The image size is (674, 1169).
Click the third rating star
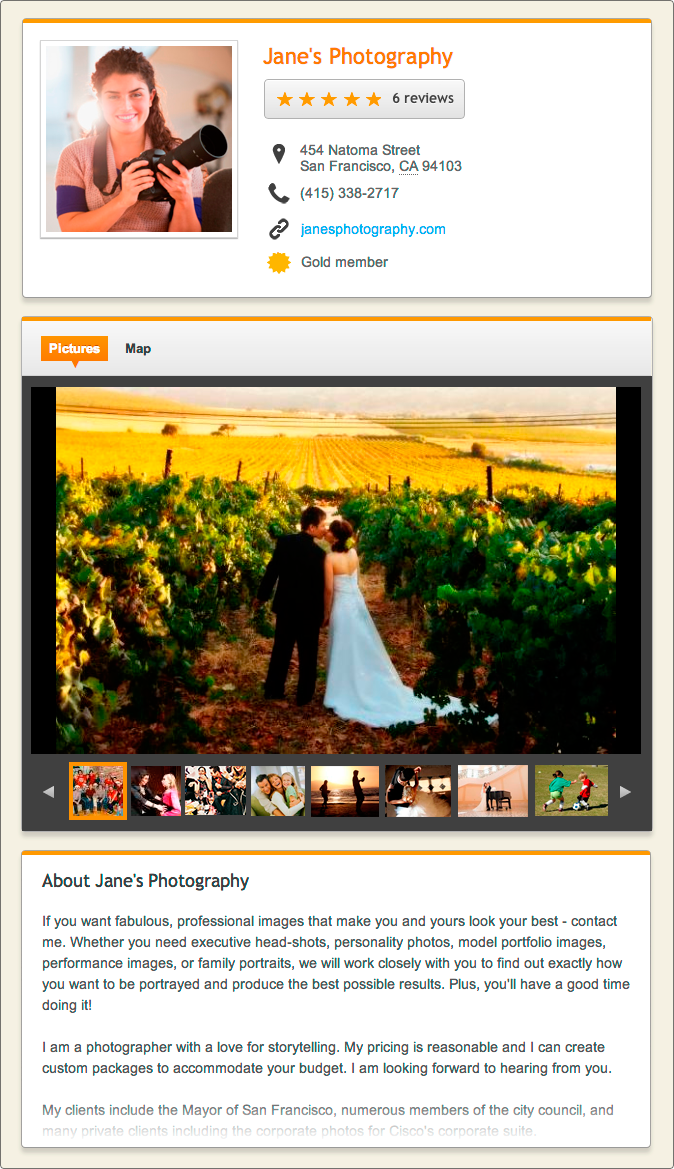pyautogui.click(x=329, y=99)
